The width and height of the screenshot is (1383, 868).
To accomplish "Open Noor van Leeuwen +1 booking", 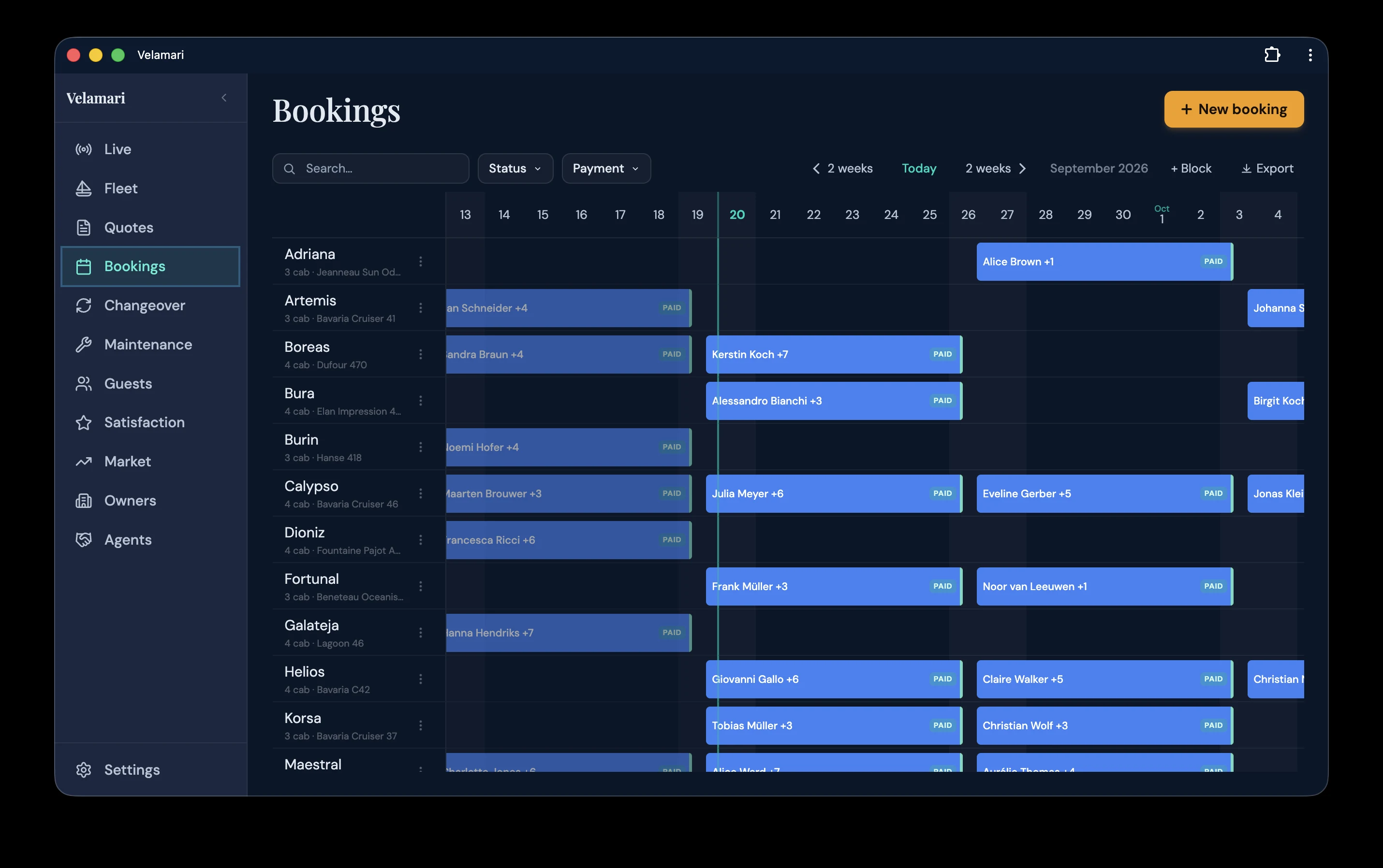I will pos(1104,586).
